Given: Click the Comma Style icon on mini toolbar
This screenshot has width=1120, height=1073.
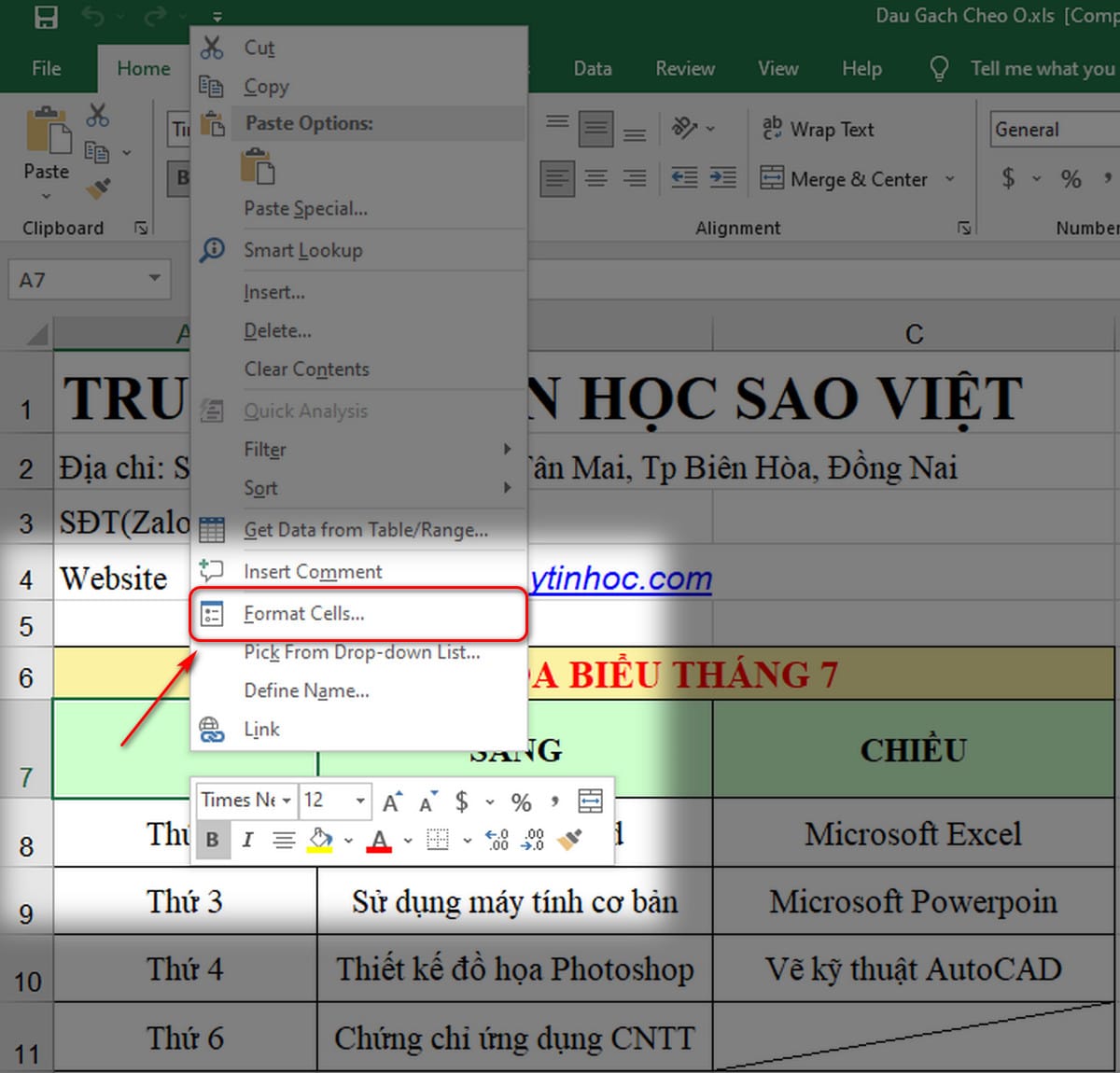Looking at the screenshot, I should point(555,801).
